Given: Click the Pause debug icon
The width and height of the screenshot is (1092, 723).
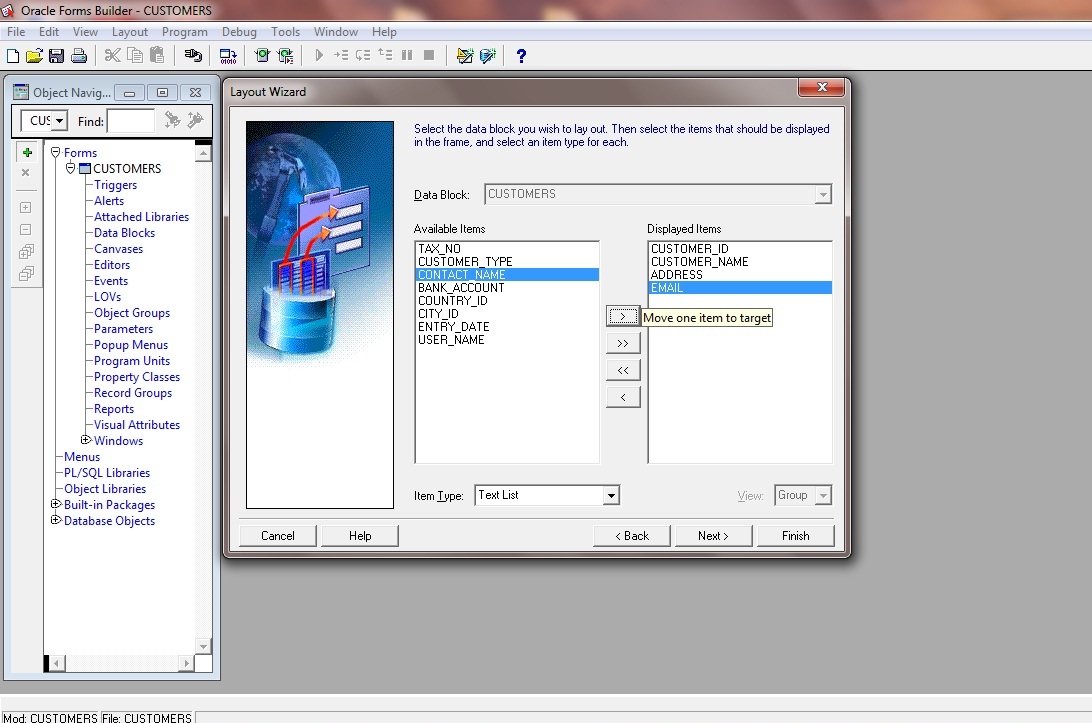Looking at the screenshot, I should tap(407, 55).
